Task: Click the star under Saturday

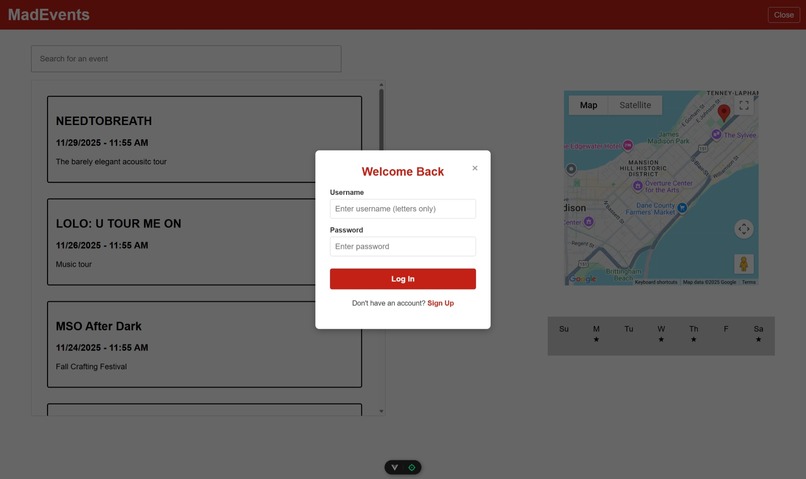Action: click(758, 339)
